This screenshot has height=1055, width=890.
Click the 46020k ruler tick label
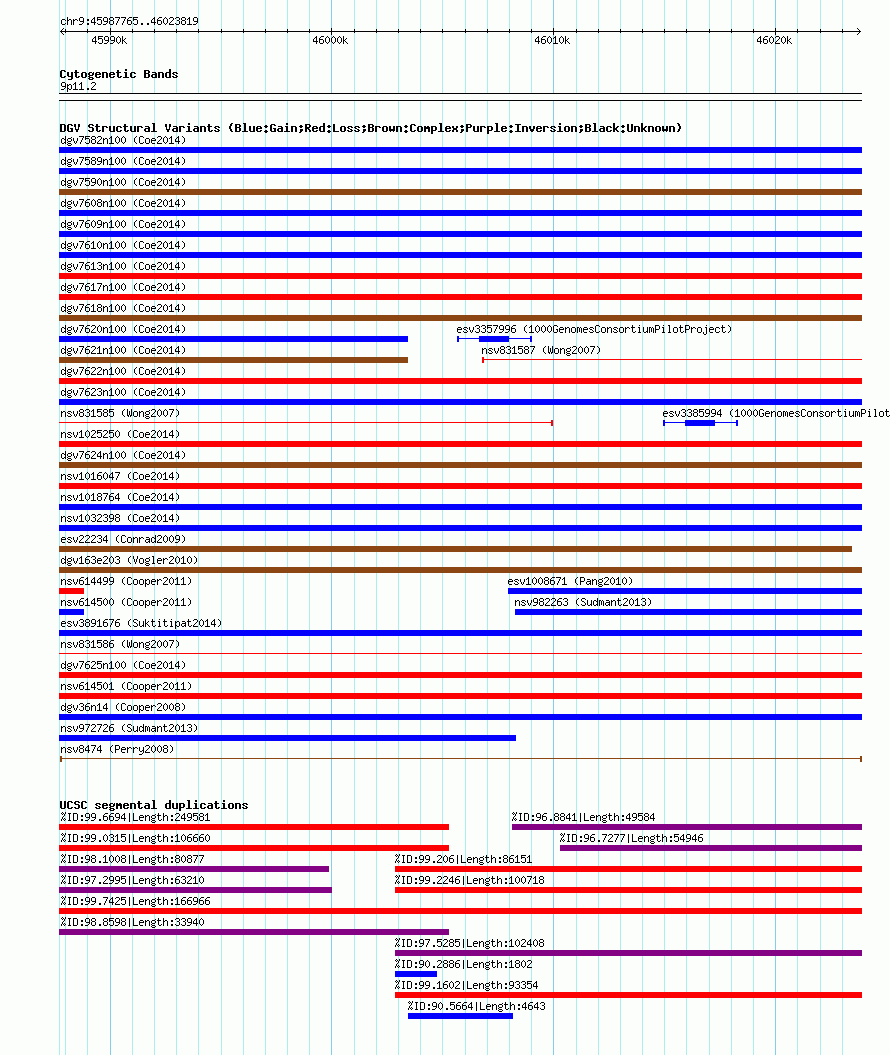[774, 40]
